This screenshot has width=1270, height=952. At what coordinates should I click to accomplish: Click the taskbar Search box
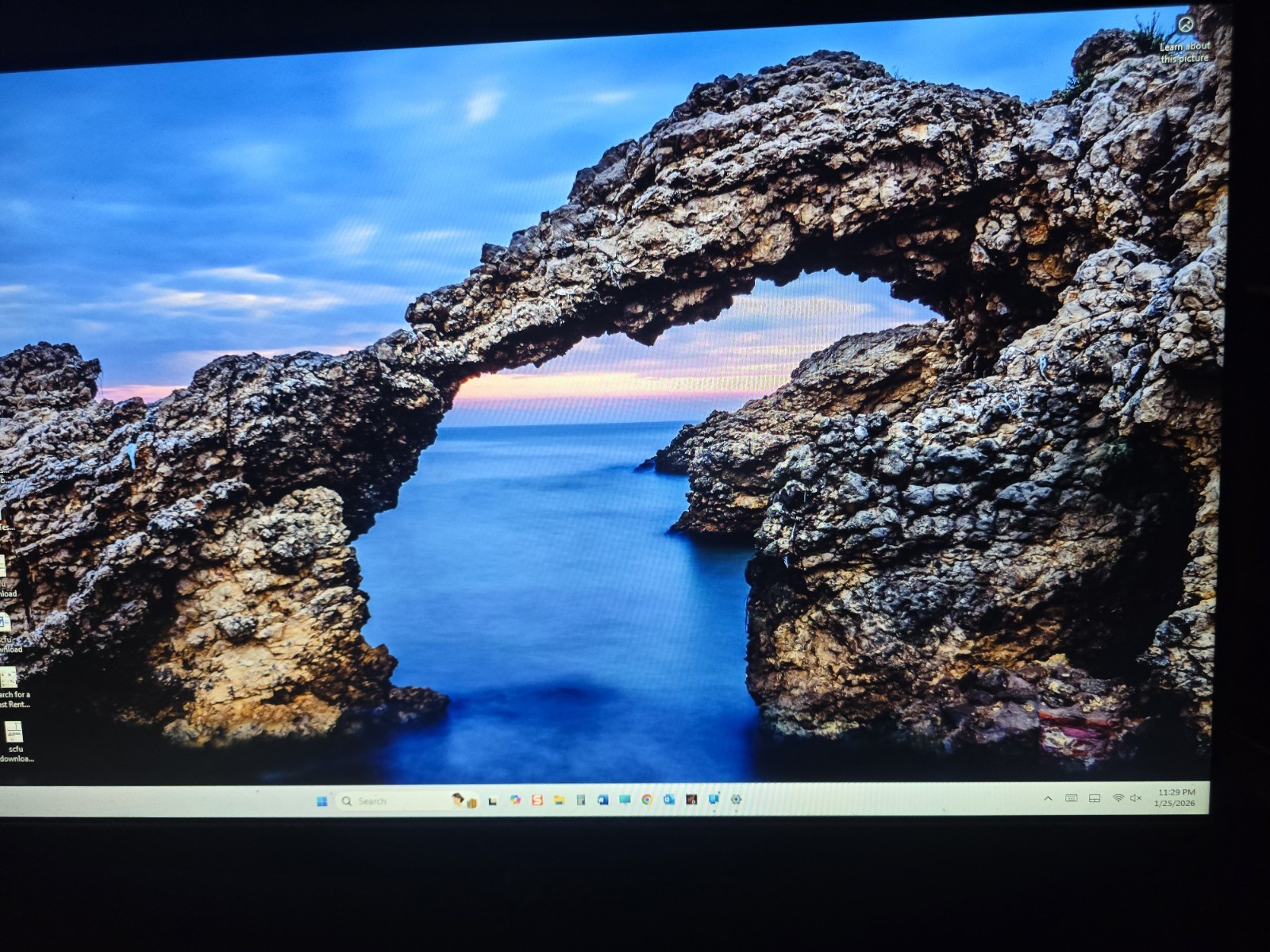(x=408, y=800)
